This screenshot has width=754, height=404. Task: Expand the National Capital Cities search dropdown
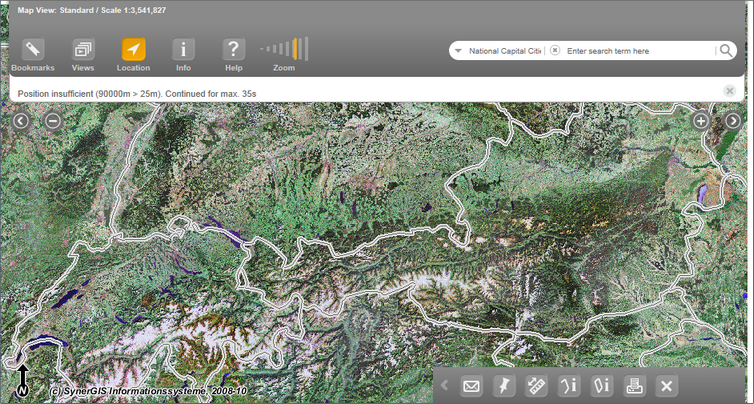click(x=457, y=50)
